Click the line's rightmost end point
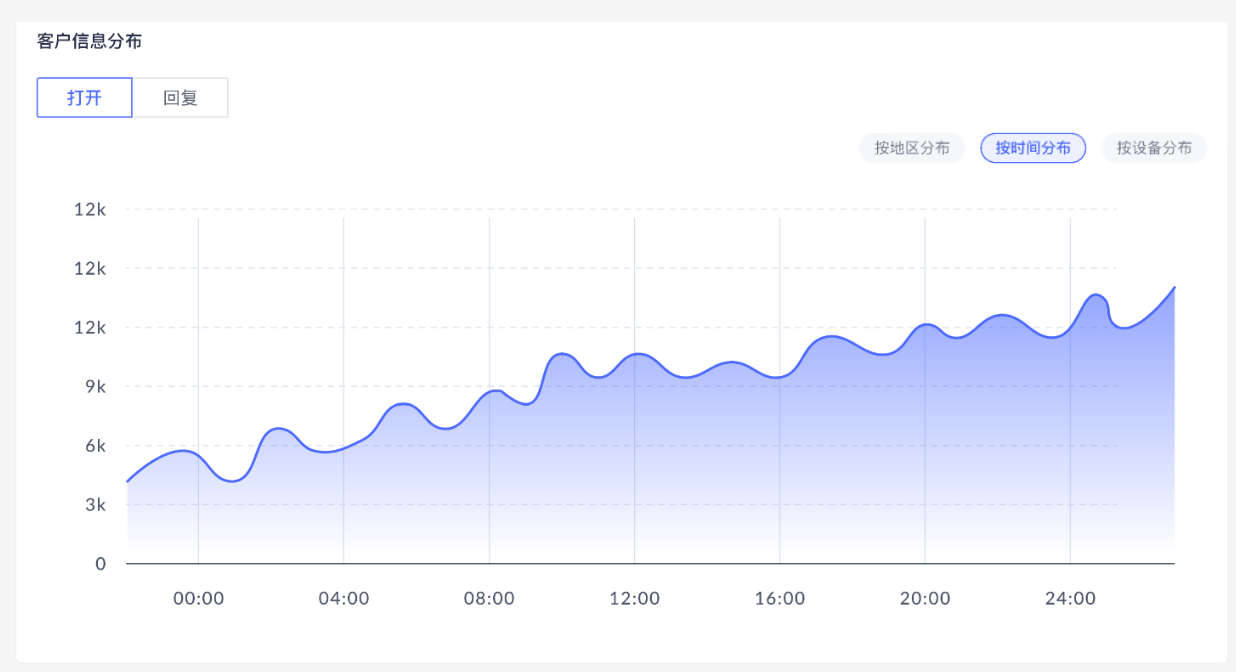1236x672 pixels. 1174,287
